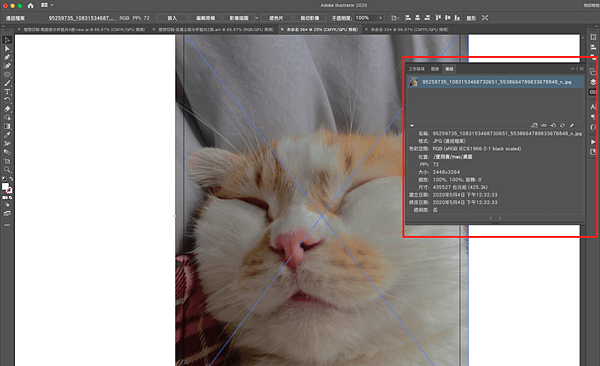Align objects to vertical top

point(438,18)
